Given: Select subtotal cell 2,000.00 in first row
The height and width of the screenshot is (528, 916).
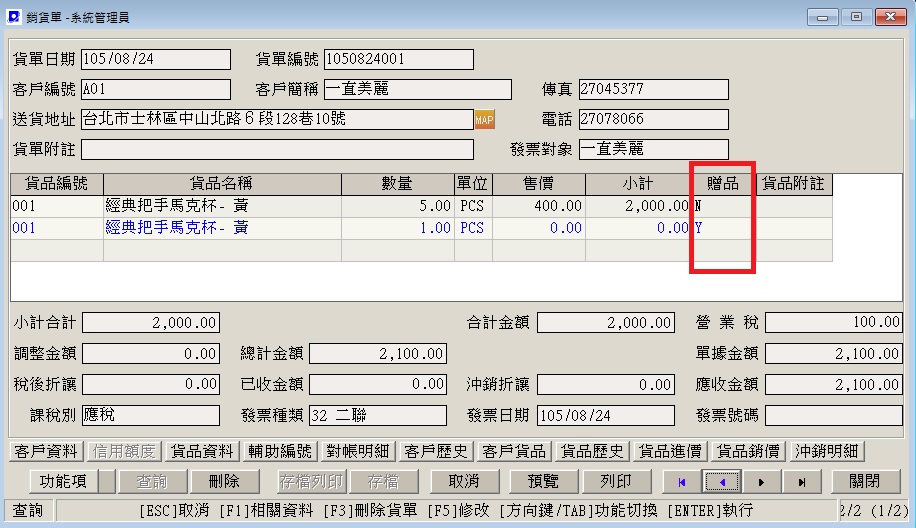Looking at the screenshot, I should click(639, 206).
